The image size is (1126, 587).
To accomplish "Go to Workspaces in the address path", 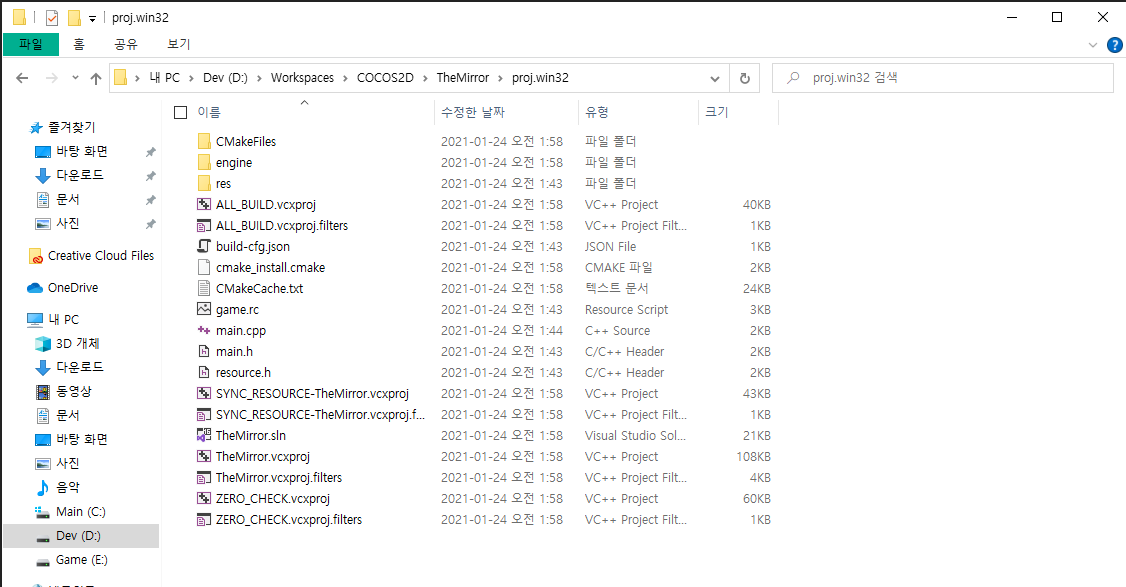I will pos(302,78).
